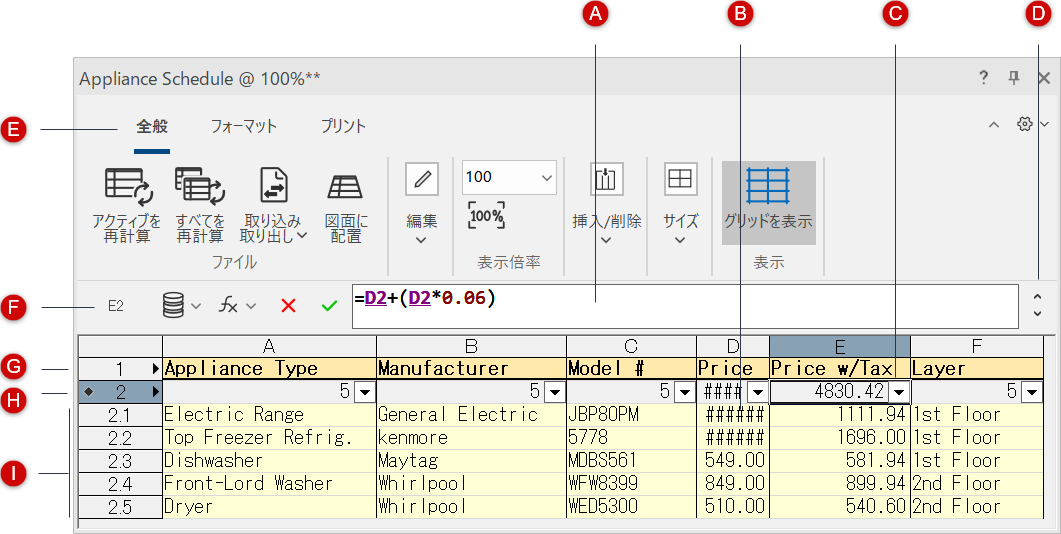Click the Recalculate All (すべてを再計算) icon
1061x534 pixels.
199,186
